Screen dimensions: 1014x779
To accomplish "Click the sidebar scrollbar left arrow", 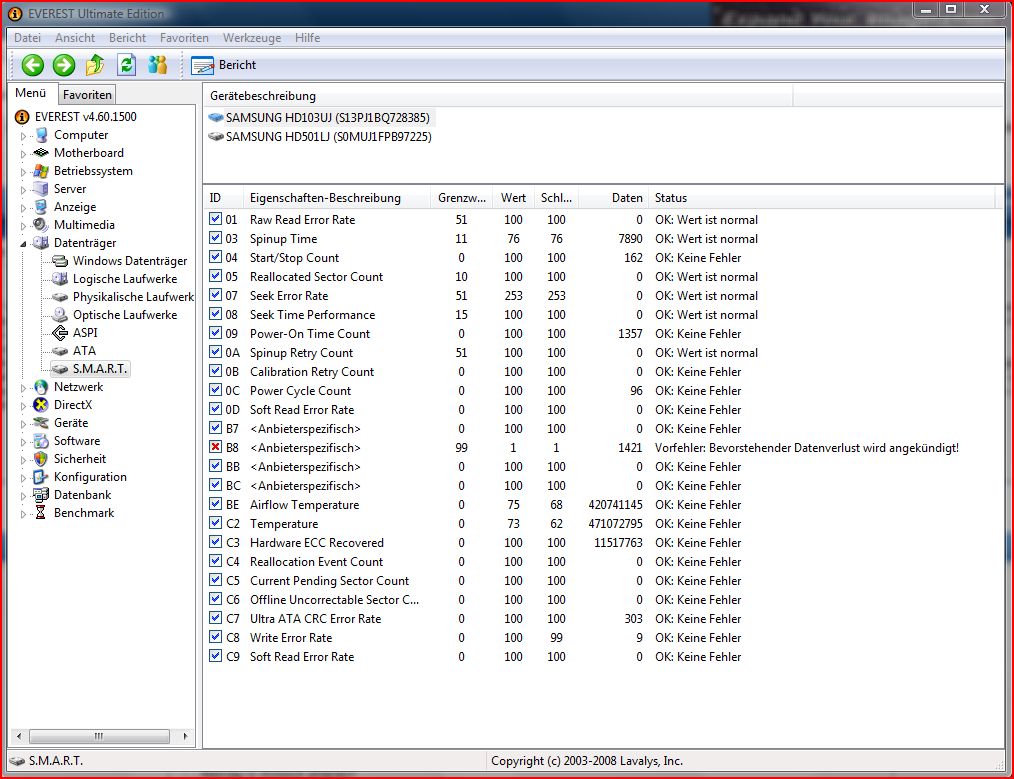I will [19, 736].
